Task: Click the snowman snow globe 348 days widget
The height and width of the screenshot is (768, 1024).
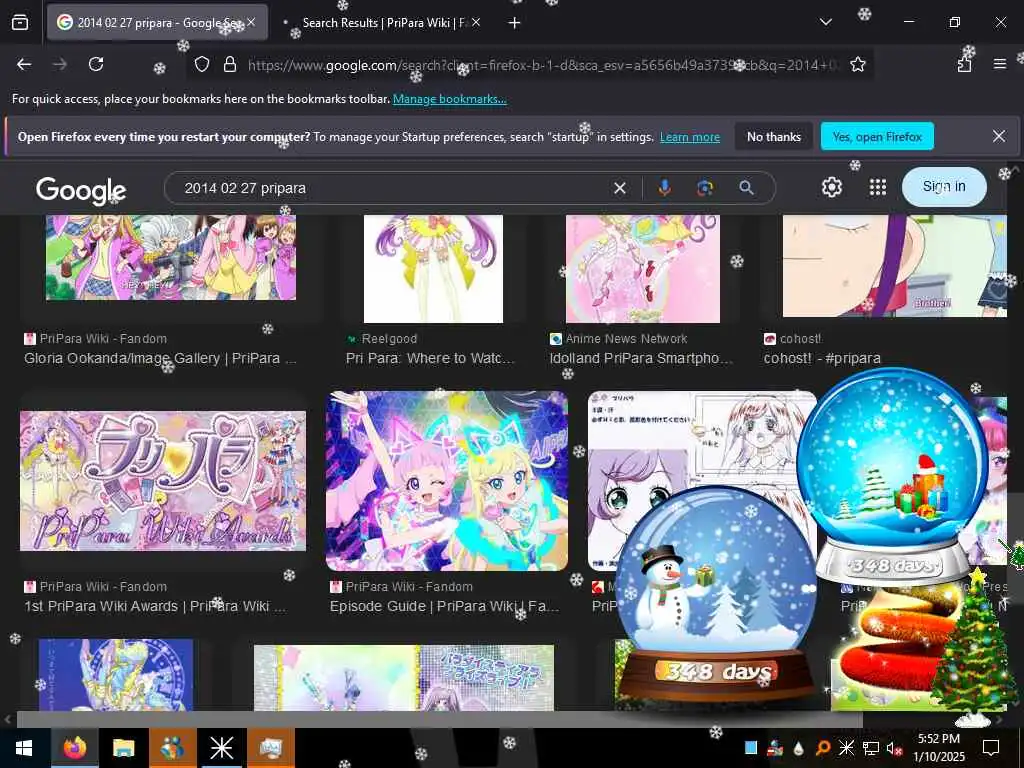Action: coord(716,594)
